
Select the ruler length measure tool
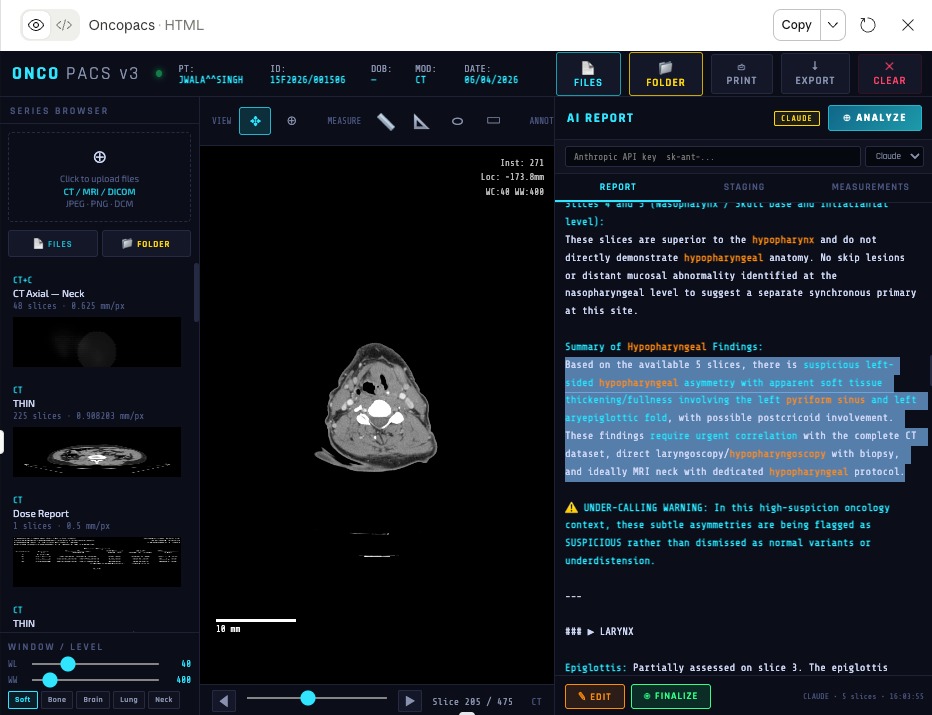tap(386, 121)
